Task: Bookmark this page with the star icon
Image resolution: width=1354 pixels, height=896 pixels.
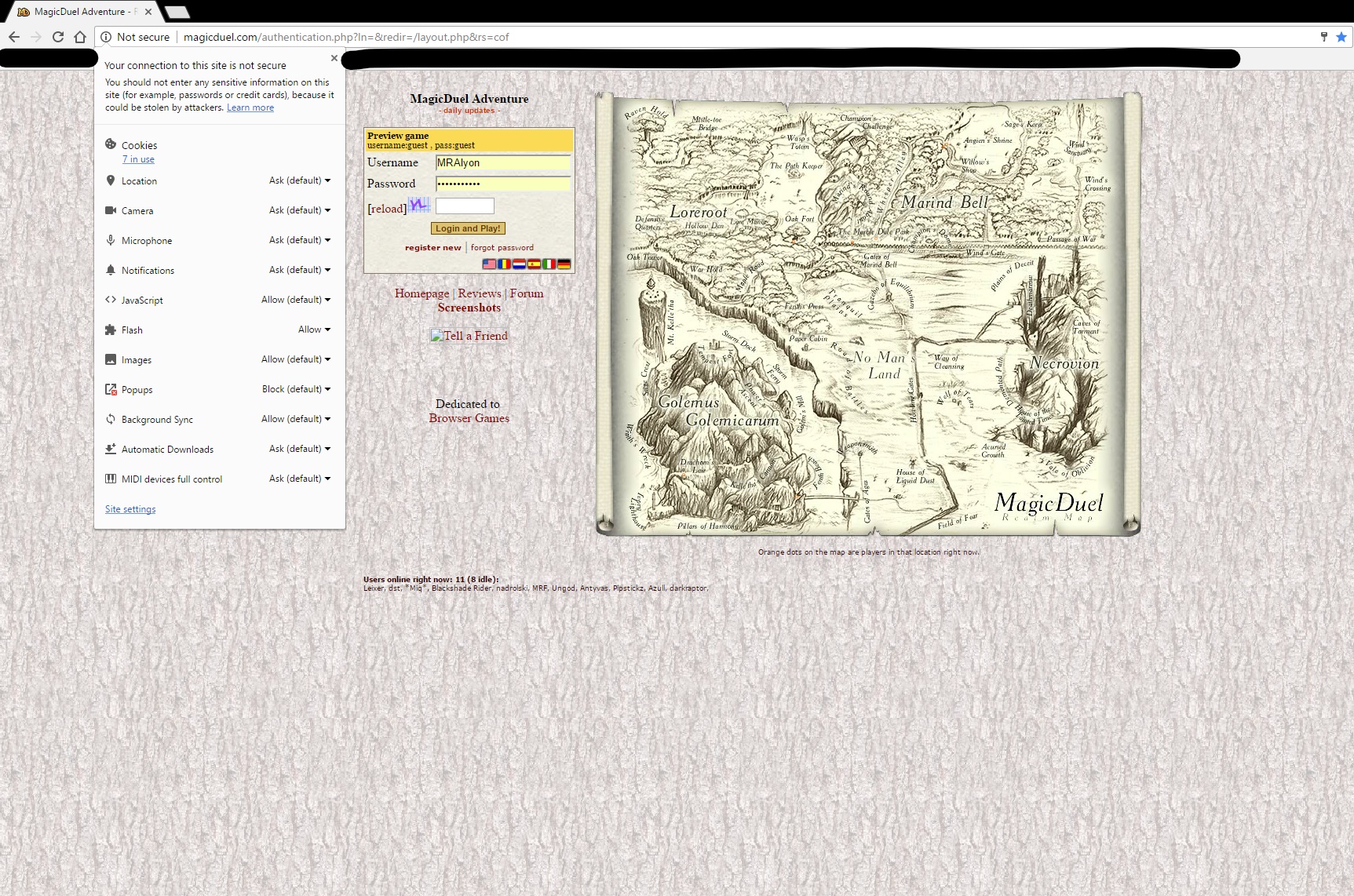Action: 1341,37
